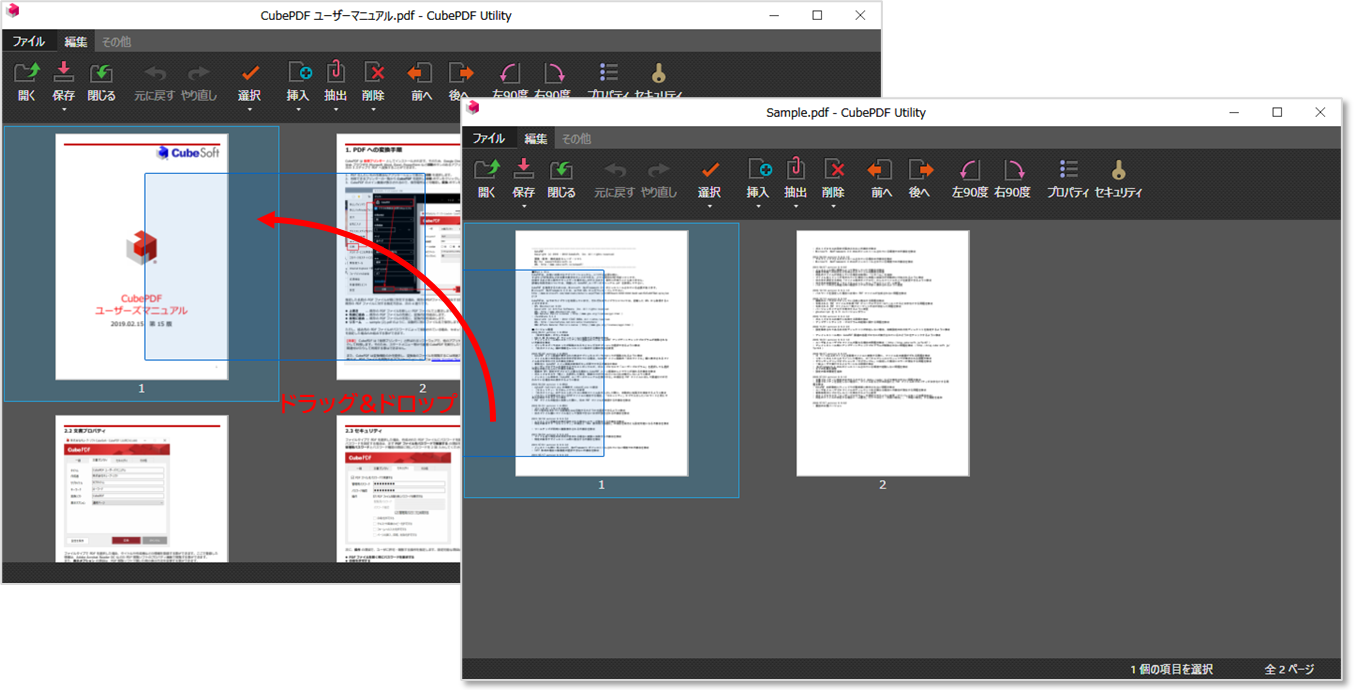The image size is (1355, 690).
Task: Select page 2 thumbnail in CubePDF manual window
Action: pos(398,257)
